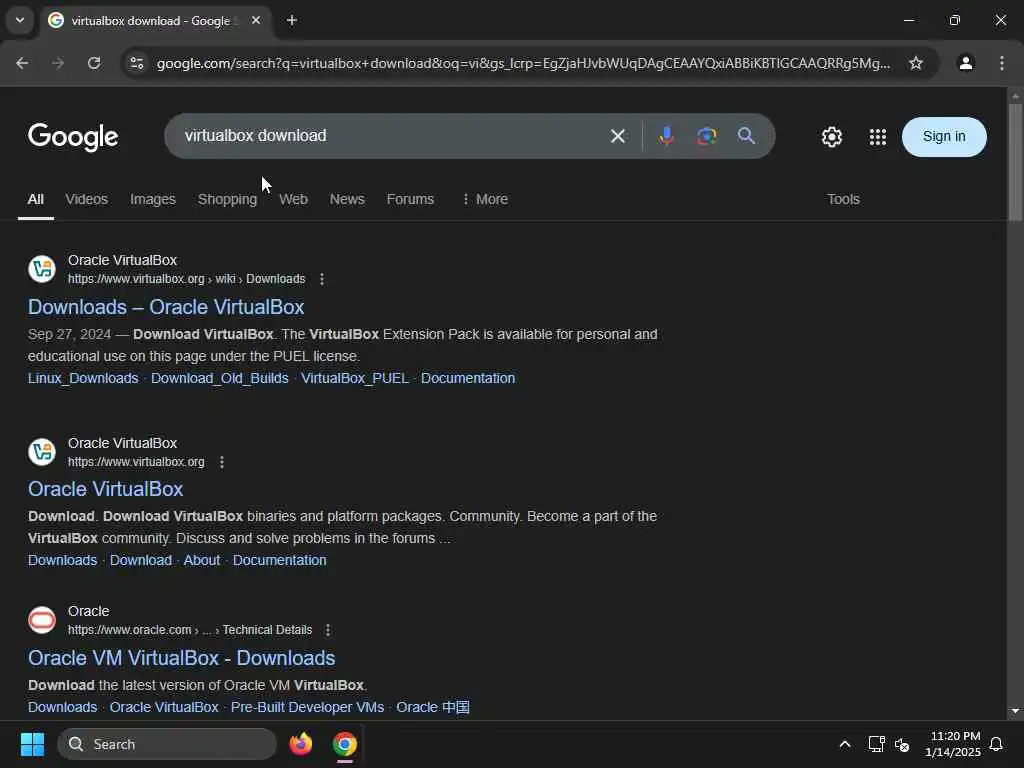The width and height of the screenshot is (1024, 768).
Task: Open the VirtualBox_PUEL sitelink
Action: tap(355, 378)
